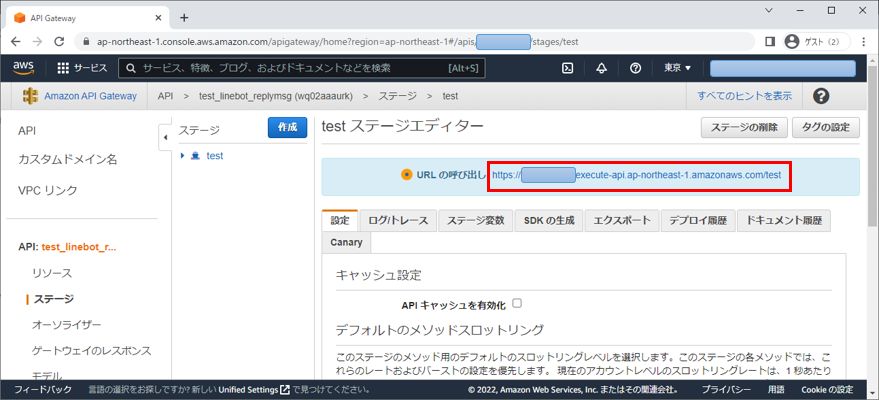The image size is (879, 400).
Task: Switch to the ドキュメント履歴 tab
Action: [x=784, y=221]
